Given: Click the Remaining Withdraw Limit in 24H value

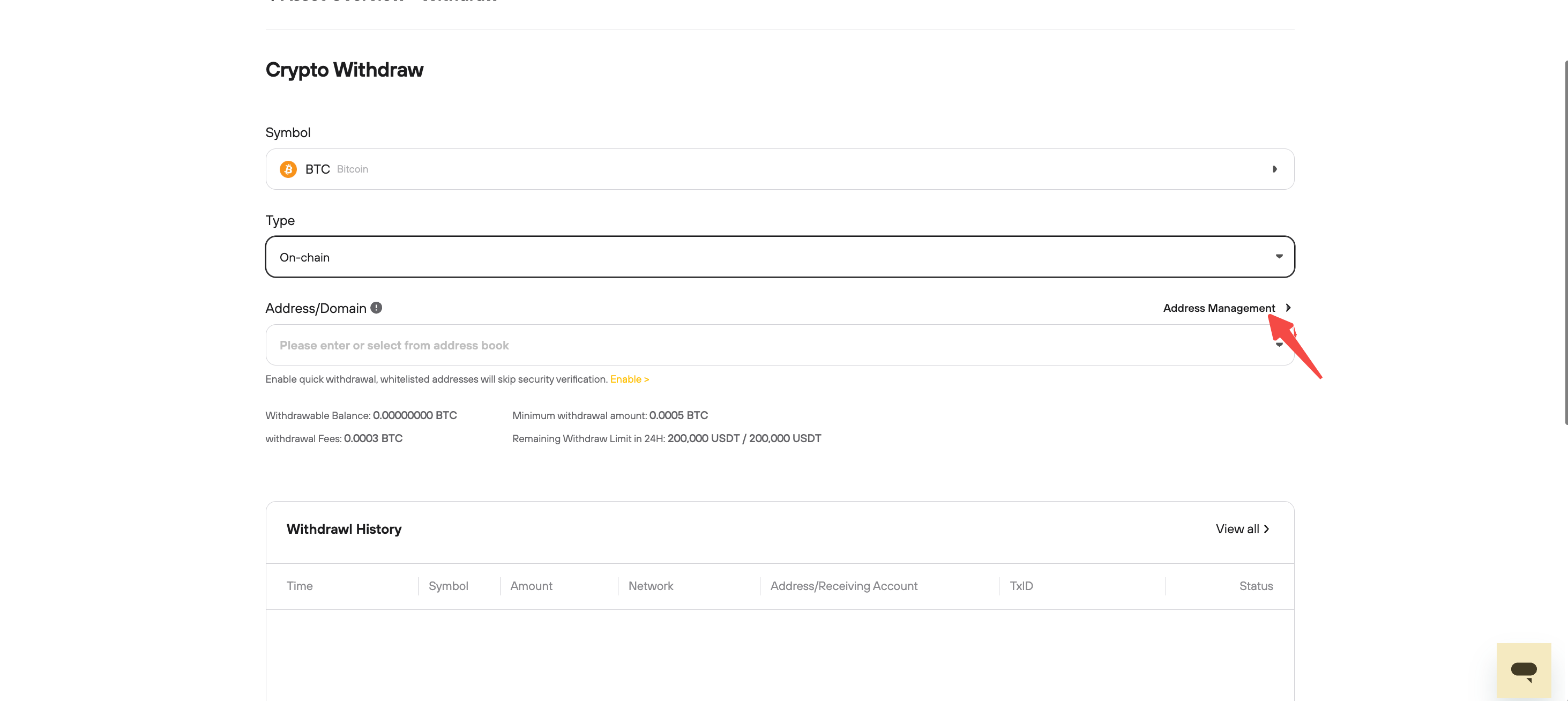Looking at the screenshot, I should tap(744, 439).
